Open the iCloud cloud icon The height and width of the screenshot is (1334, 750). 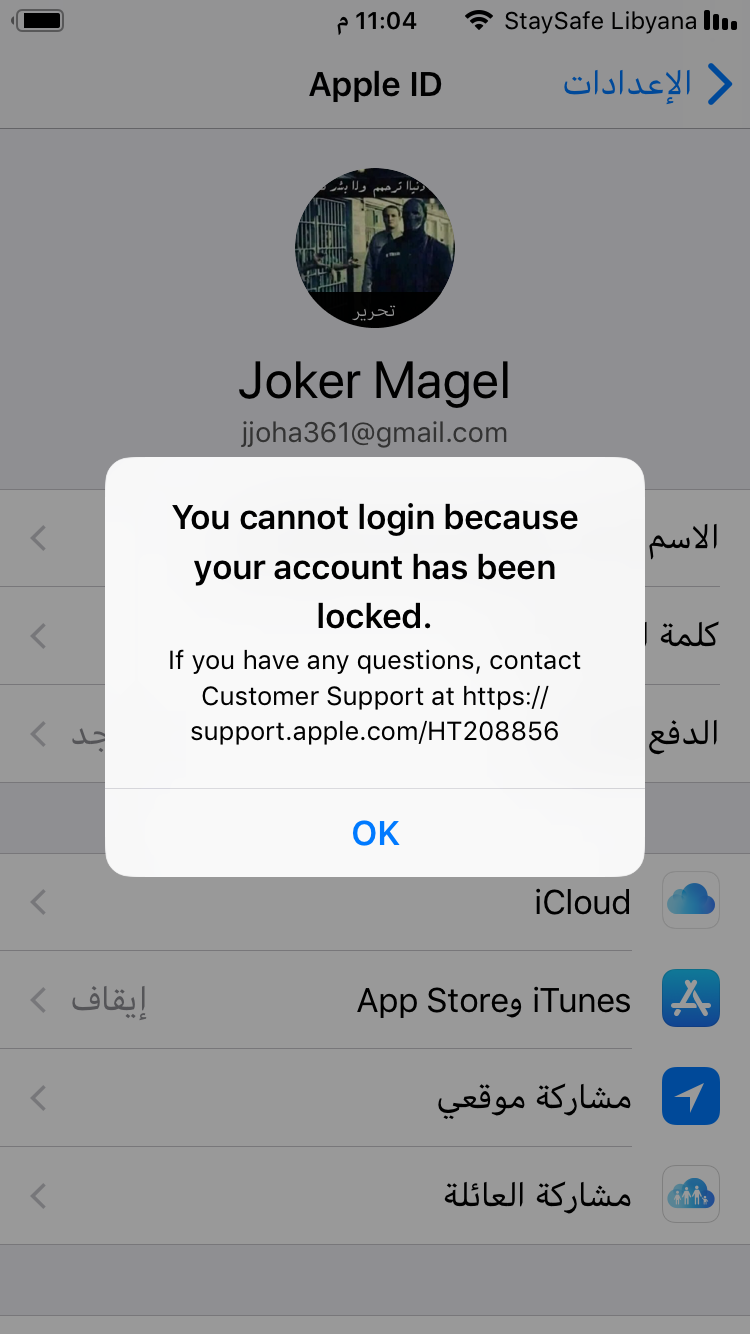pyautogui.click(x=691, y=900)
